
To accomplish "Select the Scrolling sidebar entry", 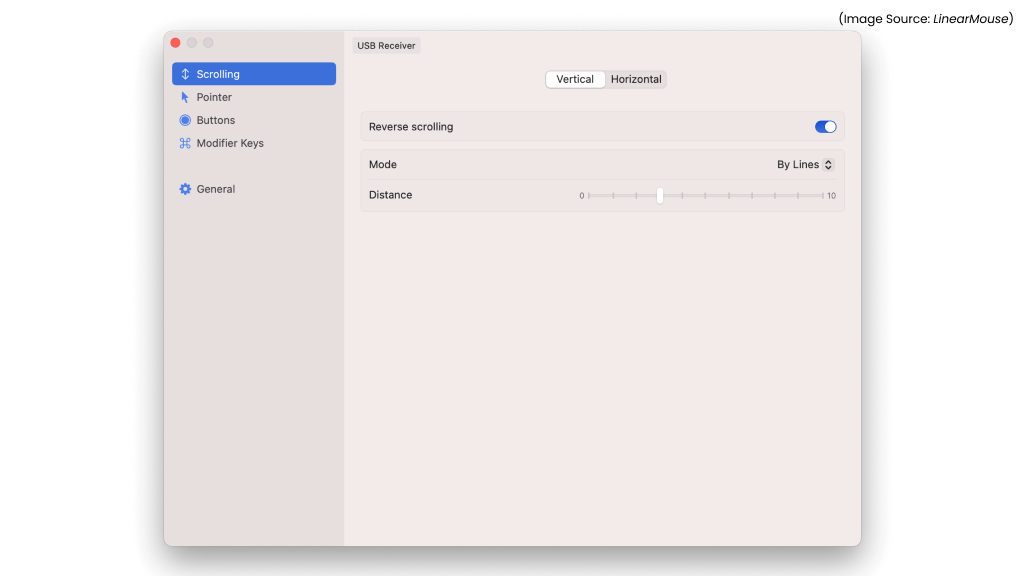I will pos(218,74).
